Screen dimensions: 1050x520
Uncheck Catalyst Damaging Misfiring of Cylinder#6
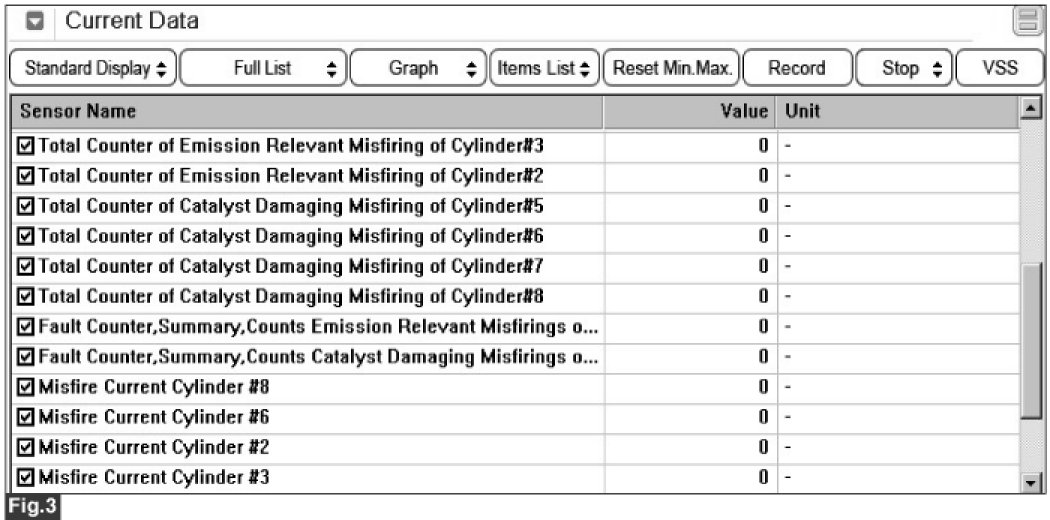(27, 237)
